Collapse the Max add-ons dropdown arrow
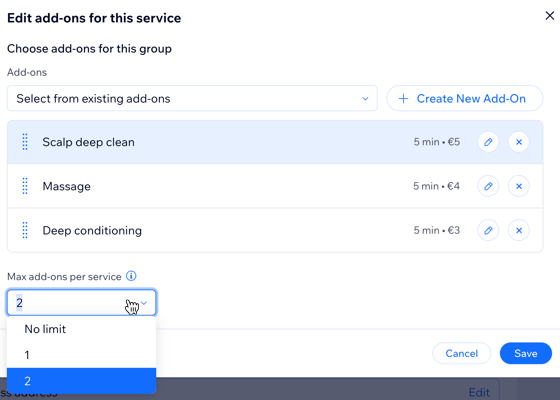 pos(144,303)
